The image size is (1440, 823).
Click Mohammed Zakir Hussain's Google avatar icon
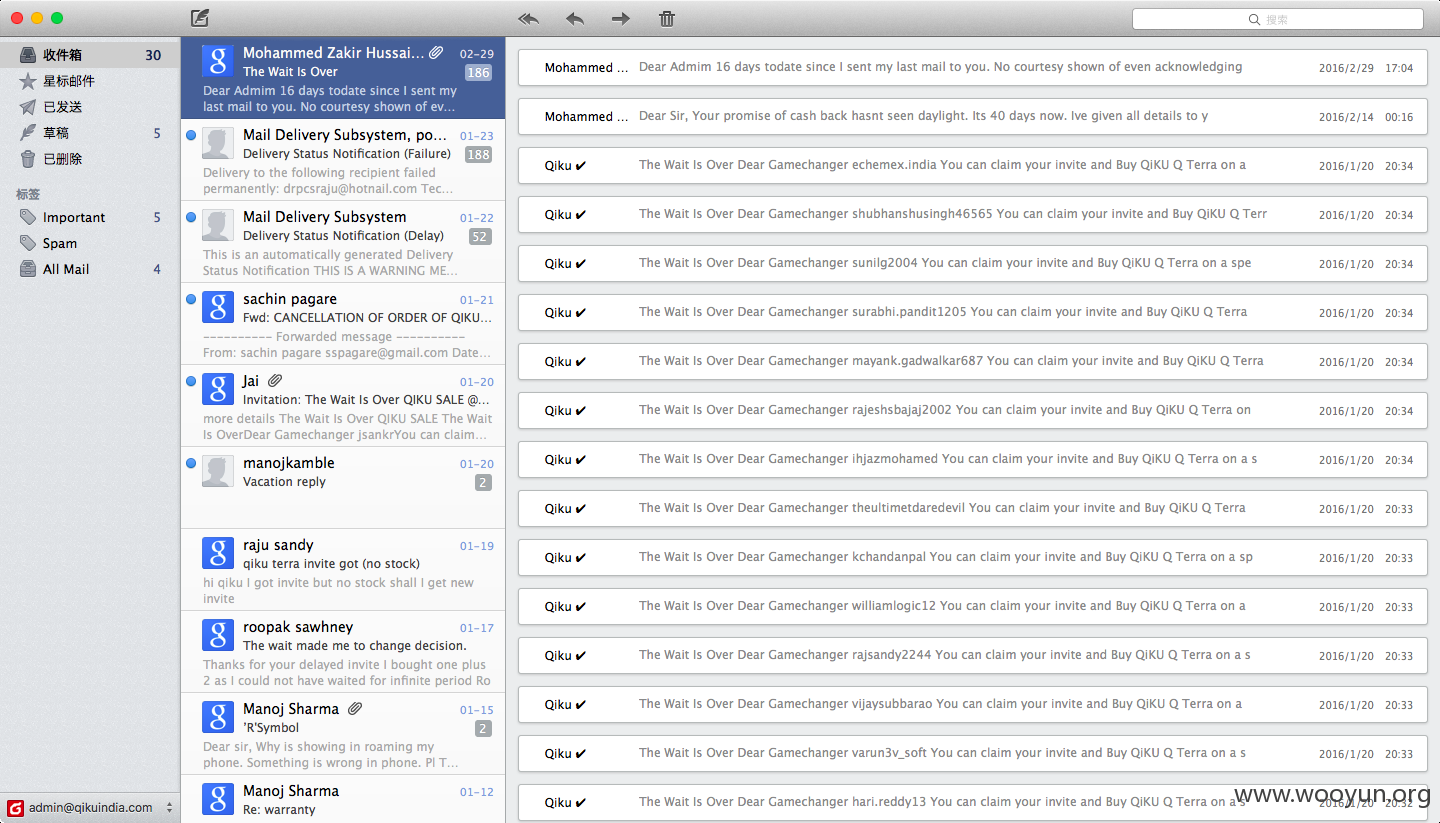[218, 60]
